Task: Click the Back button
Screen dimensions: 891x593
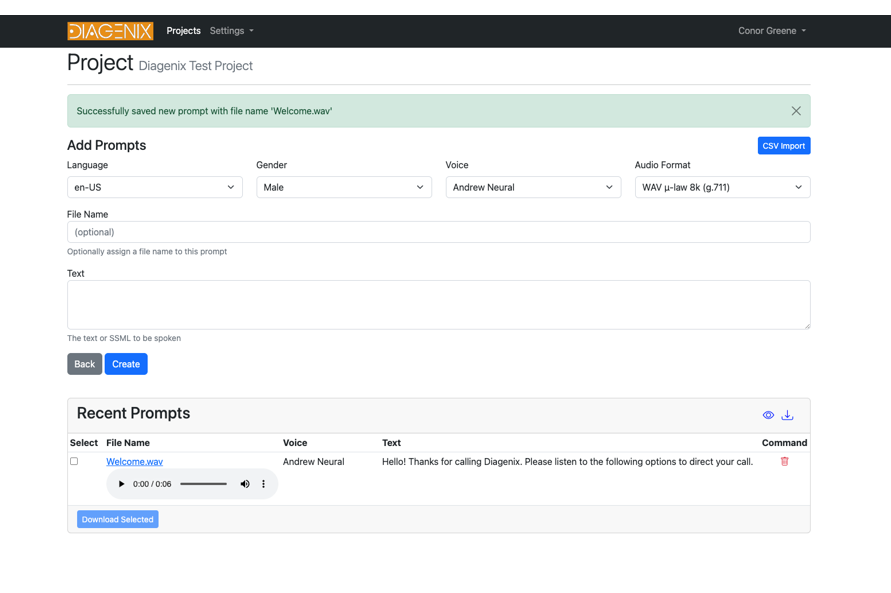Action: pos(85,364)
